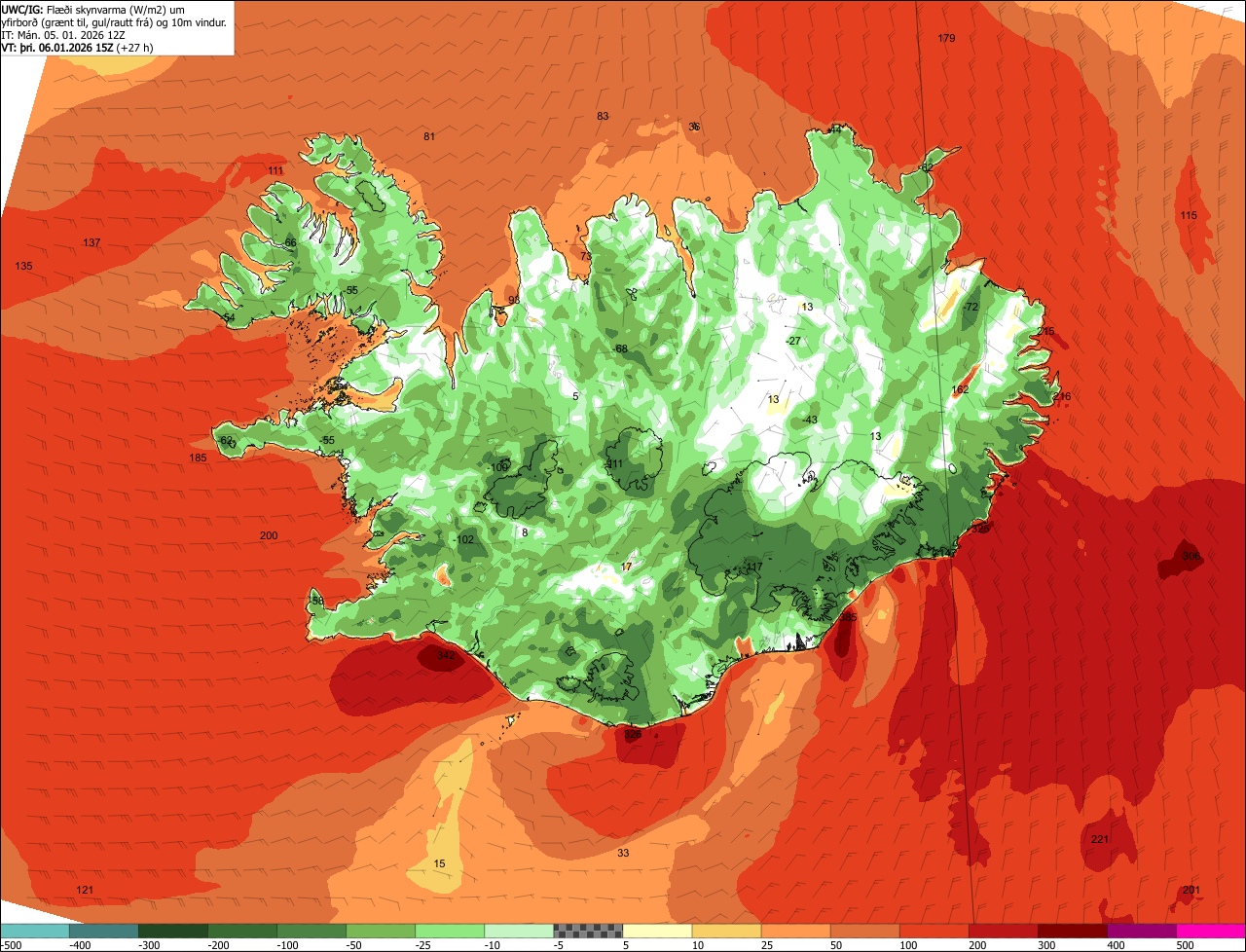The width and height of the screenshot is (1246, 952).
Task: Click the 33 value south of Iceland
Action: pyautogui.click(x=623, y=853)
